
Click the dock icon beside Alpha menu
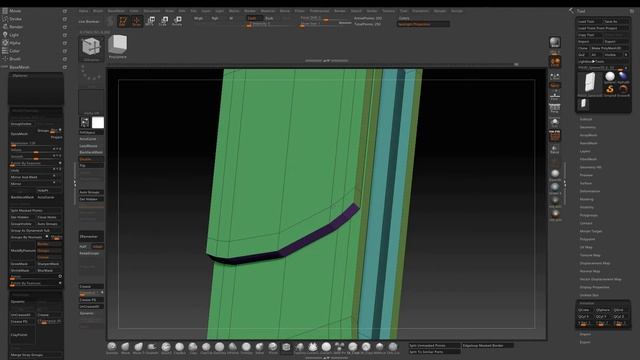(x=64, y=43)
